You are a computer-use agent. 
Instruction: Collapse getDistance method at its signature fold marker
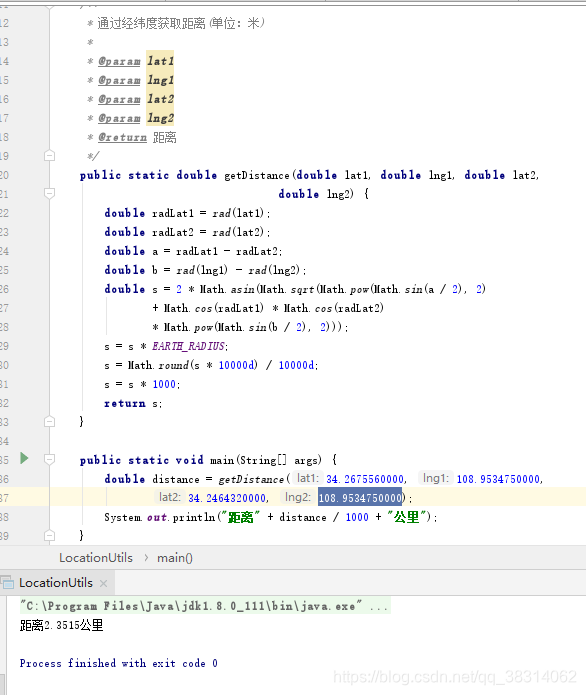point(49,193)
